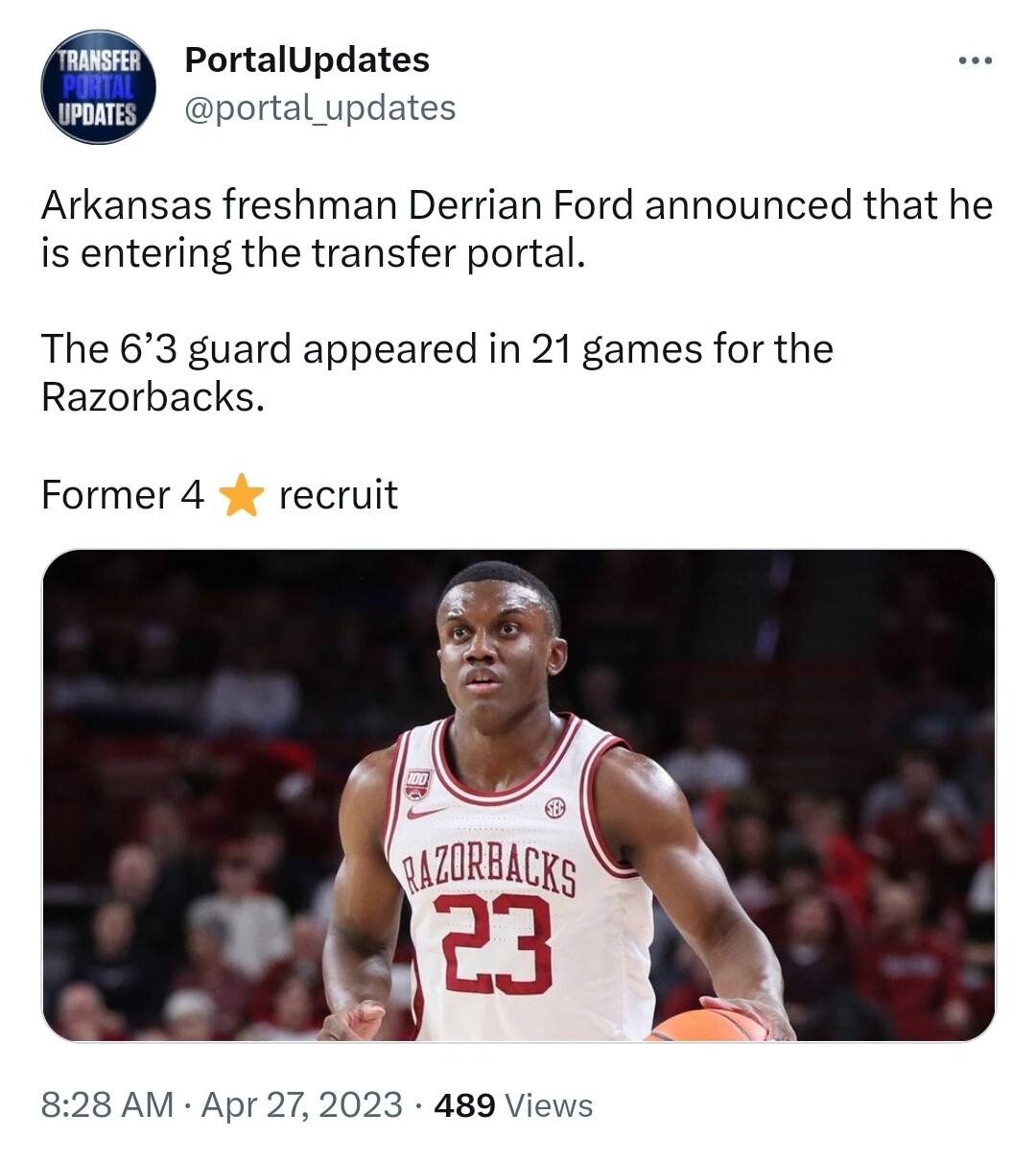Click the "The 6'3 guard appeared" sentence

pyautogui.click(x=436, y=348)
